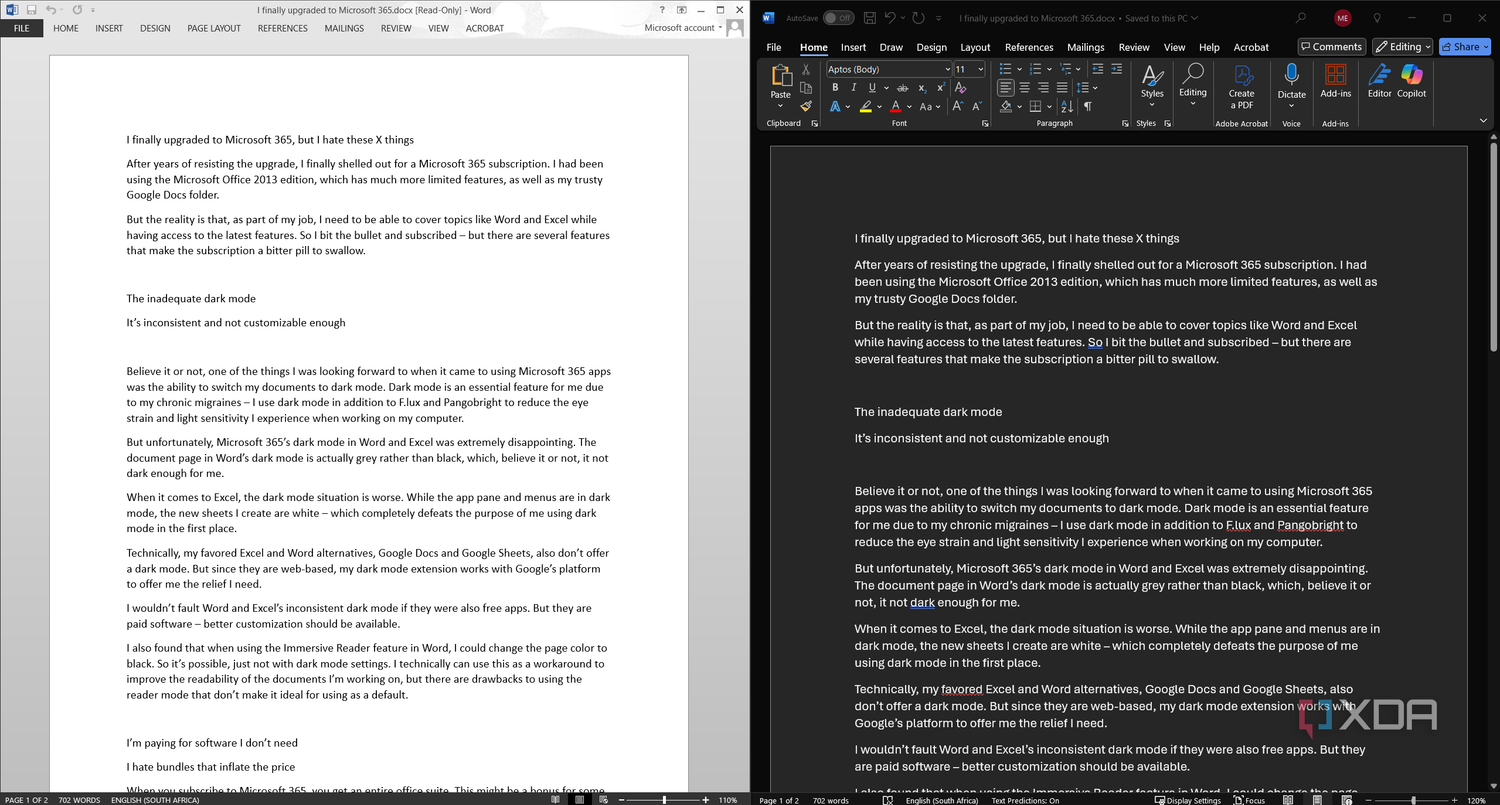Open the underline style dropdown arrow
Viewport: 1500px width, 805px height.
coord(886,88)
